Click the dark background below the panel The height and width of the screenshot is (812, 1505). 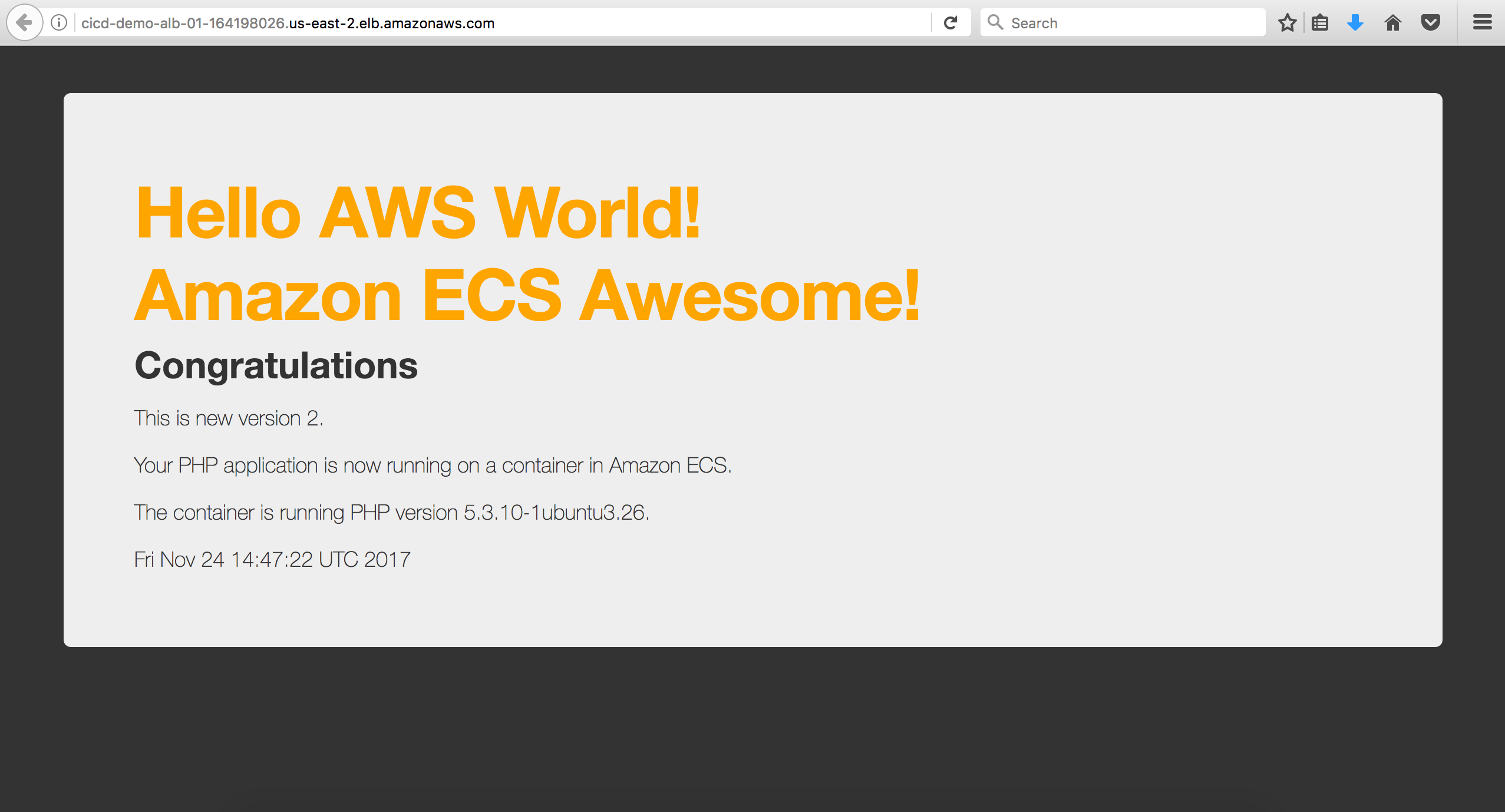(752, 731)
